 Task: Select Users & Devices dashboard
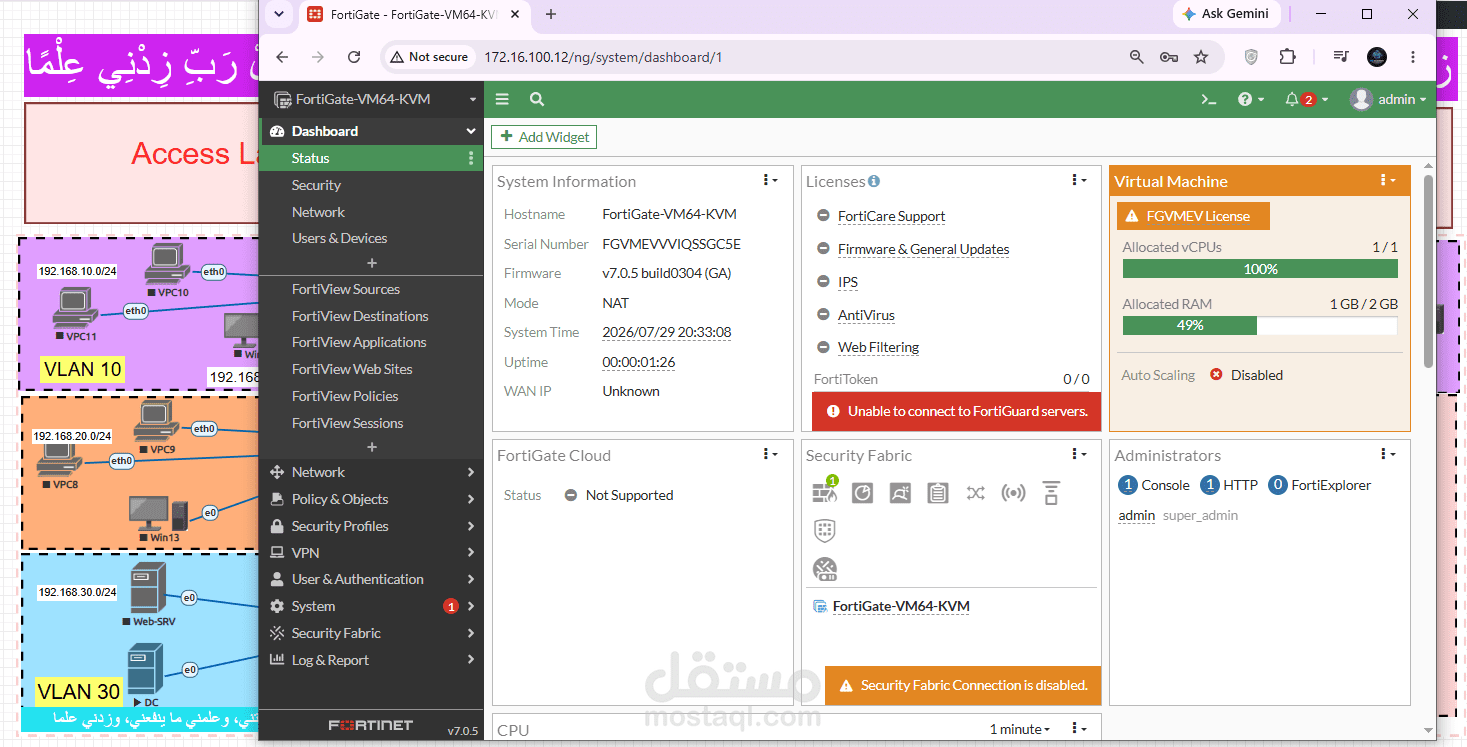(x=371, y=238)
